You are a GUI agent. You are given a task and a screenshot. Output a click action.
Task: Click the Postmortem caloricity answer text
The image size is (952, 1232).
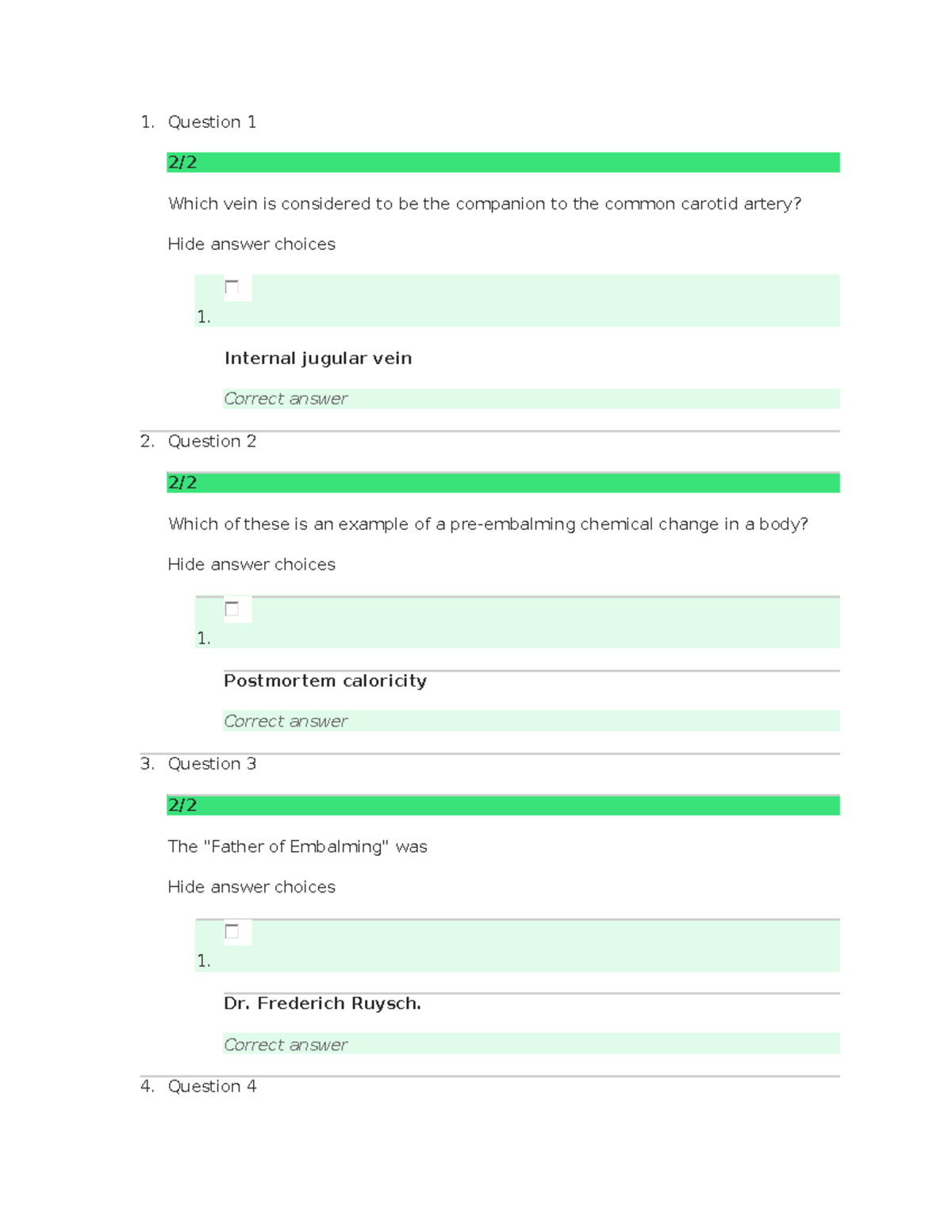click(325, 681)
